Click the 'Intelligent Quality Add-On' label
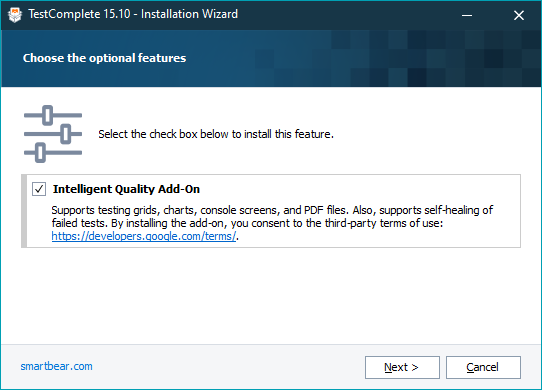Viewport: 542px width, 390px height. point(126,189)
